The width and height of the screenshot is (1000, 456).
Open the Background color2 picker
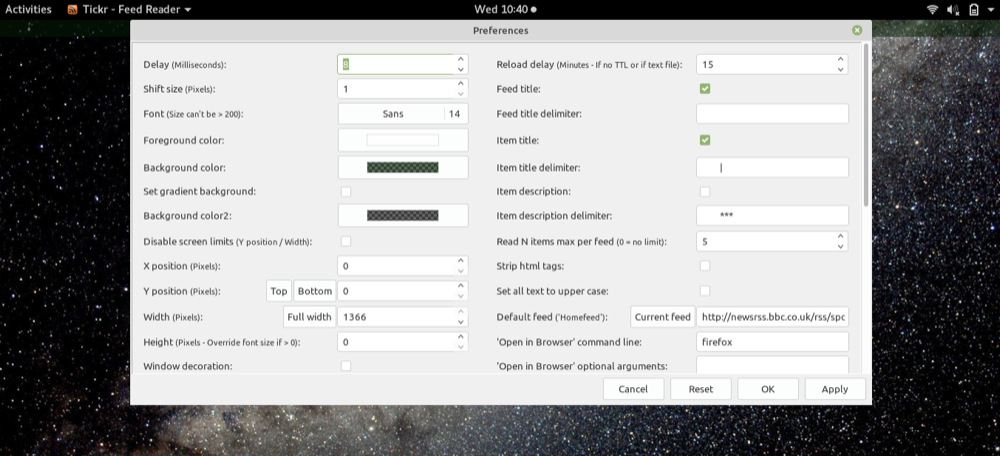tap(403, 216)
